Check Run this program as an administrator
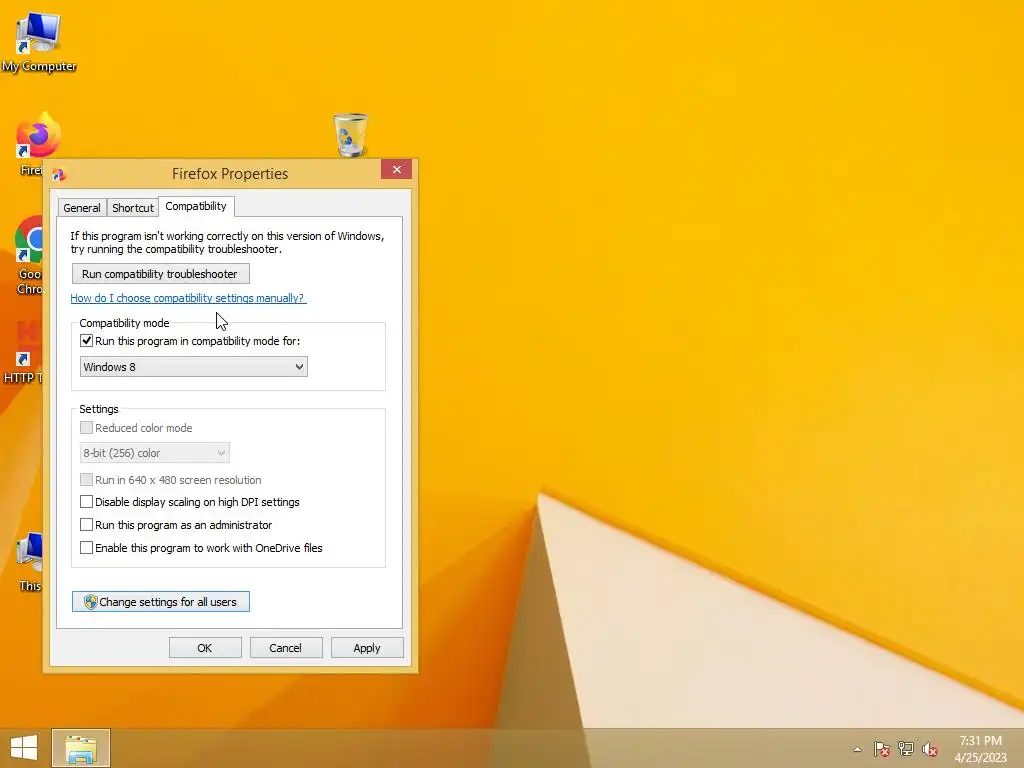The image size is (1024, 768). (x=86, y=524)
